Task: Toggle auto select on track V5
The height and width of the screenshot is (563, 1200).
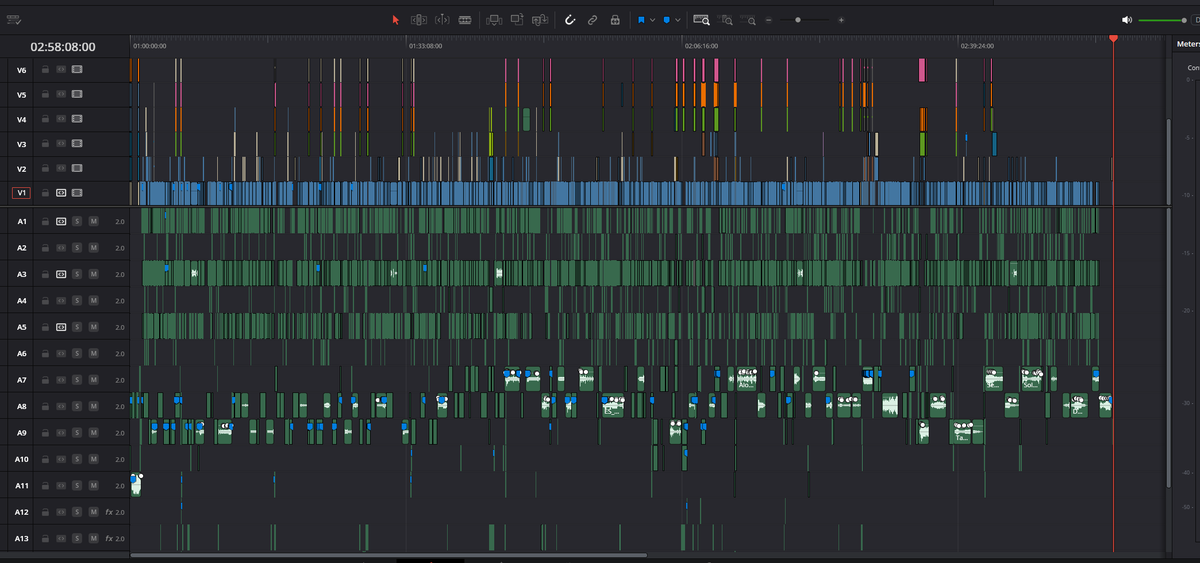Action: [x=61, y=94]
